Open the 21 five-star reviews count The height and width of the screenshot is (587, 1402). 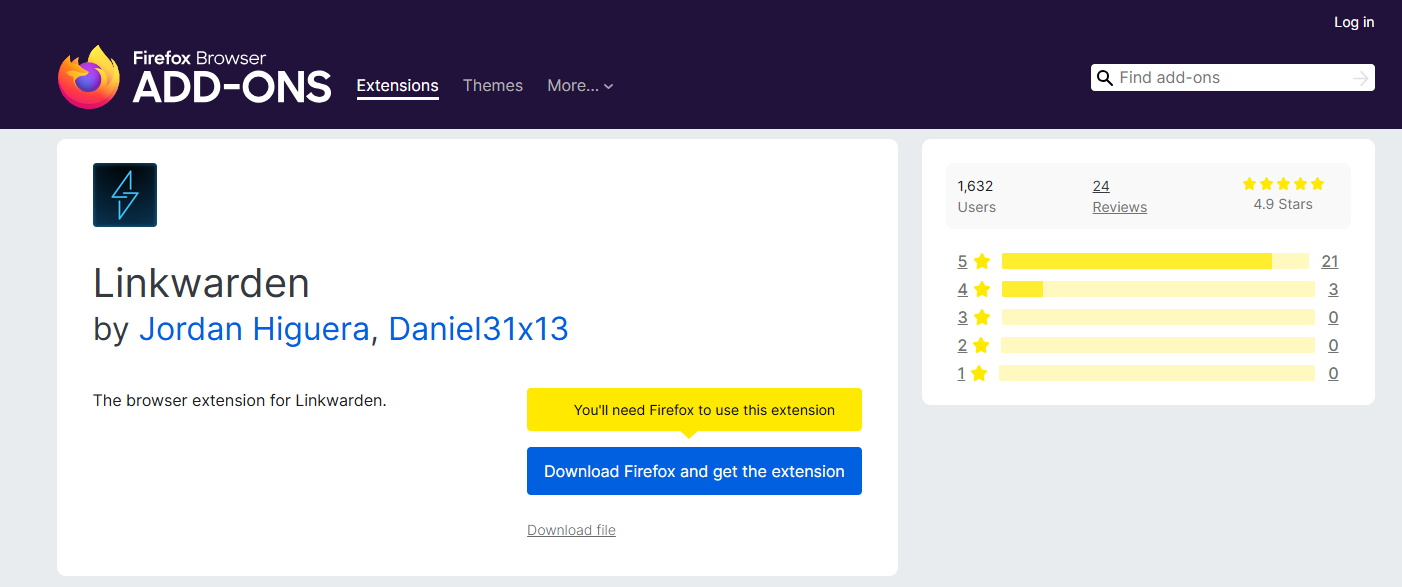[x=1329, y=261]
